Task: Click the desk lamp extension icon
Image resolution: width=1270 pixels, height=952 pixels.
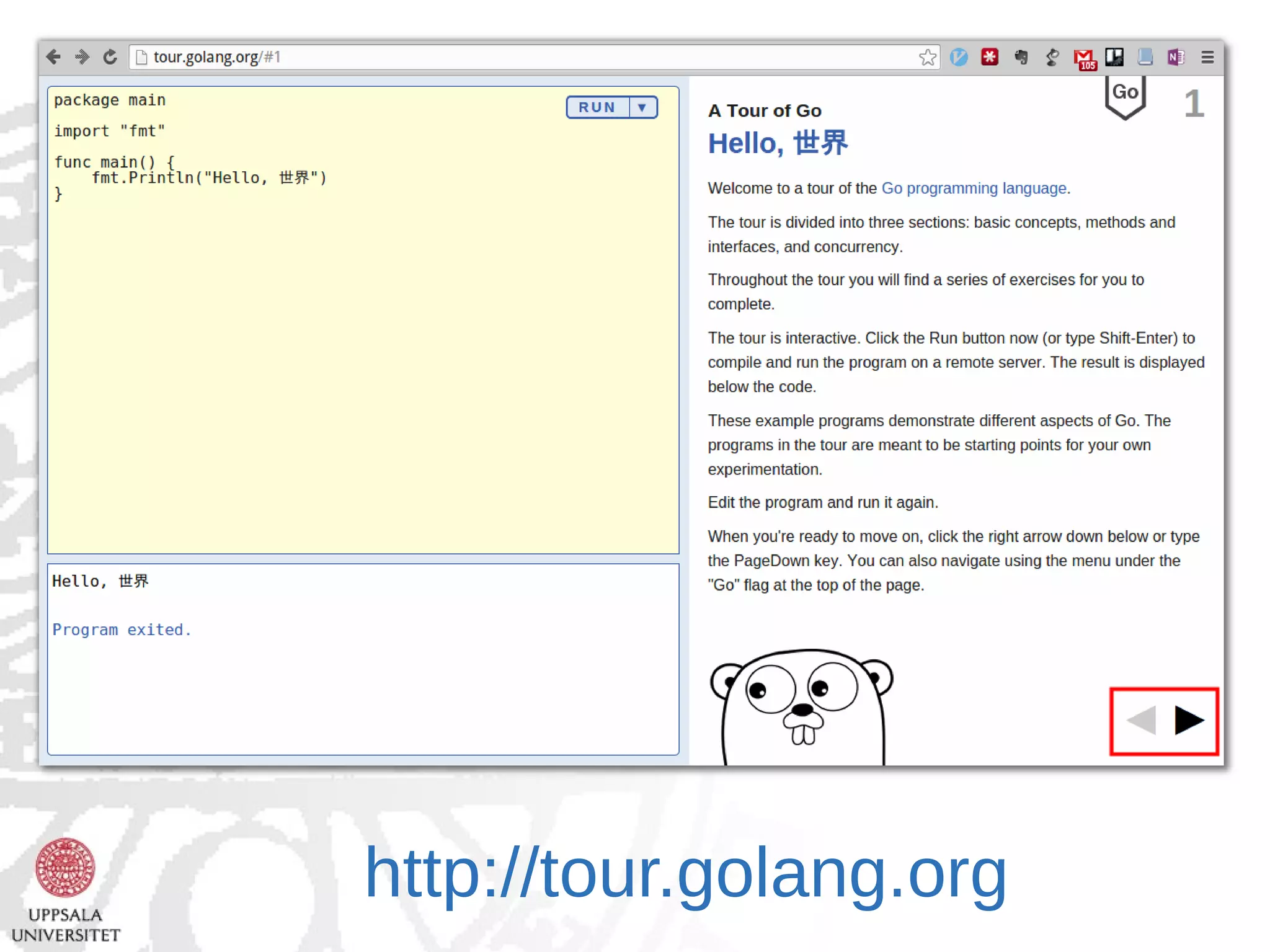Action: click(x=1052, y=57)
